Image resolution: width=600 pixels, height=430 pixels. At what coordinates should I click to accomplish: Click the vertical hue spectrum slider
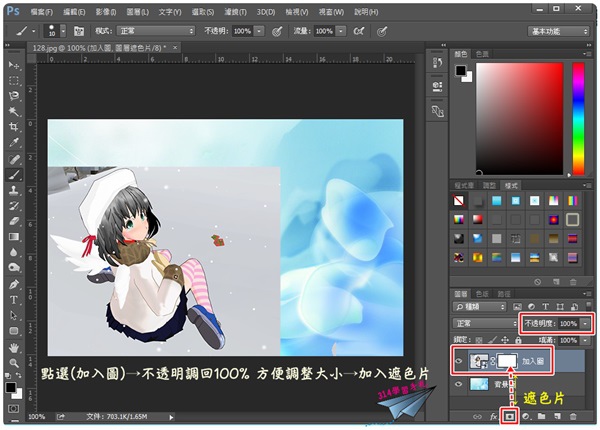click(x=578, y=119)
